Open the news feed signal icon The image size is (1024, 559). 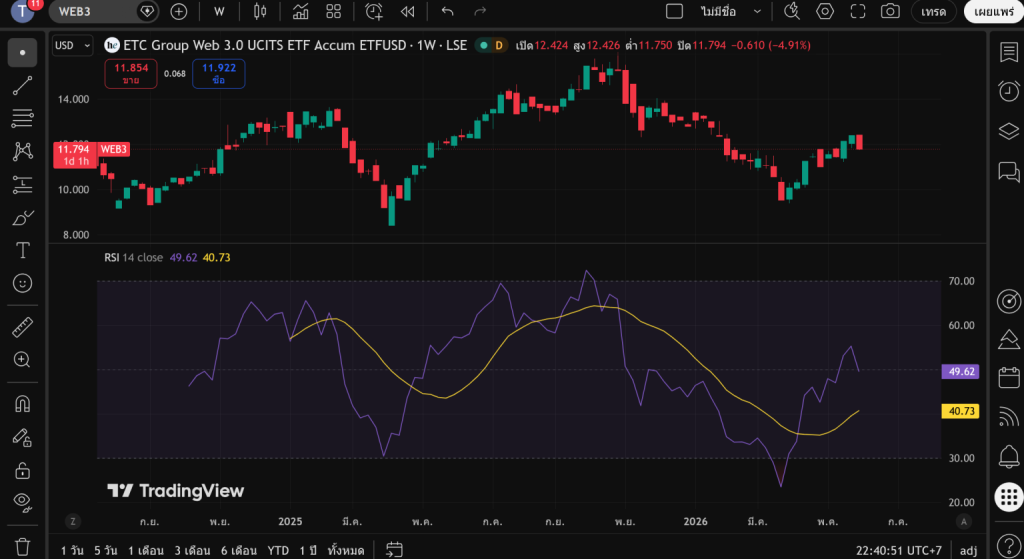coord(1008,417)
